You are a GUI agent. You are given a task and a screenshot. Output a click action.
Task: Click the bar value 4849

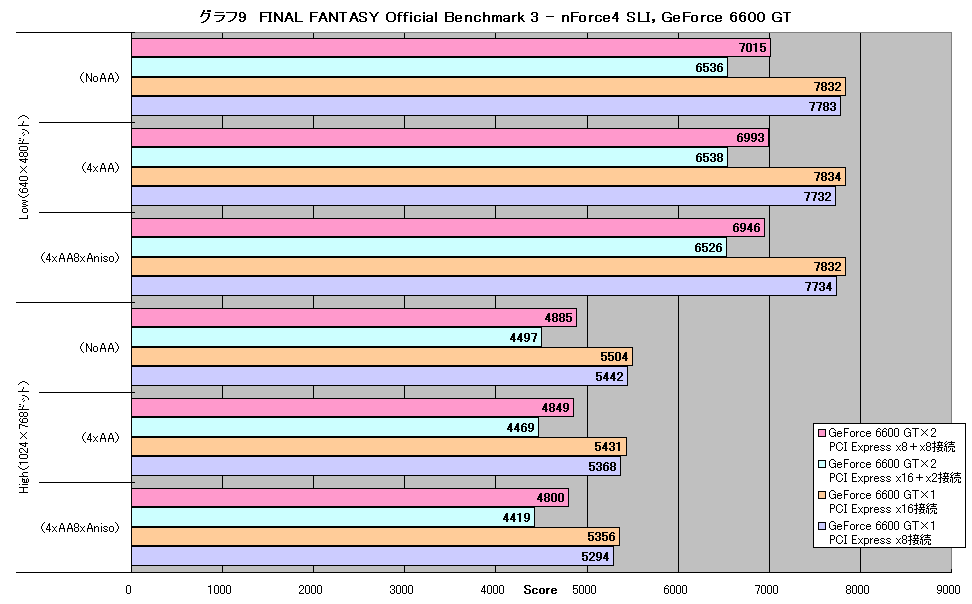coord(555,407)
